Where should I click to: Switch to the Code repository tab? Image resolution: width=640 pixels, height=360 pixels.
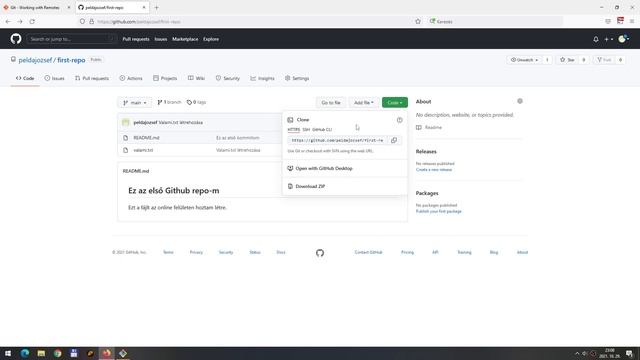coord(25,78)
